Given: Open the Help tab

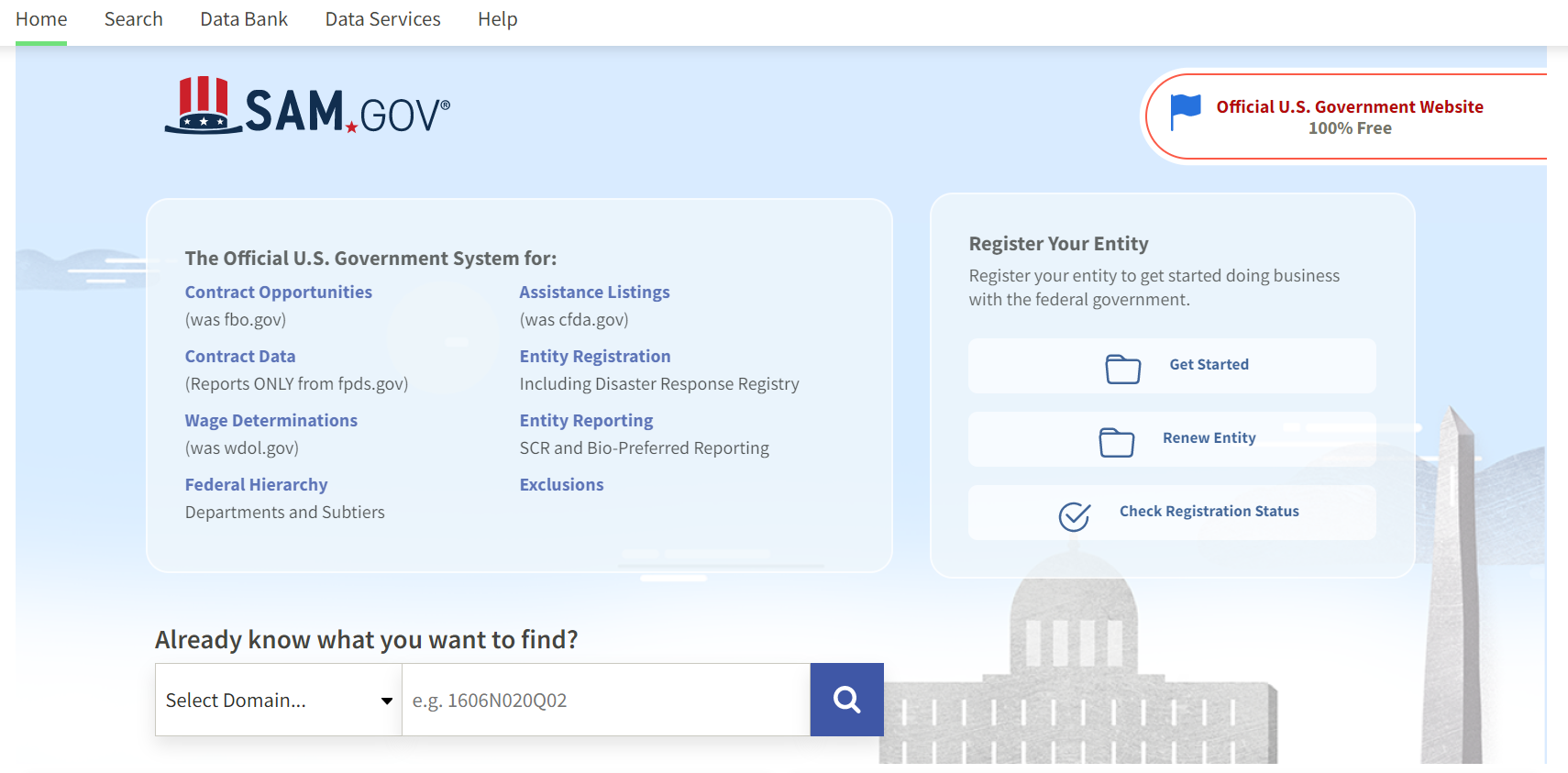Looking at the screenshot, I should (x=498, y=19).
